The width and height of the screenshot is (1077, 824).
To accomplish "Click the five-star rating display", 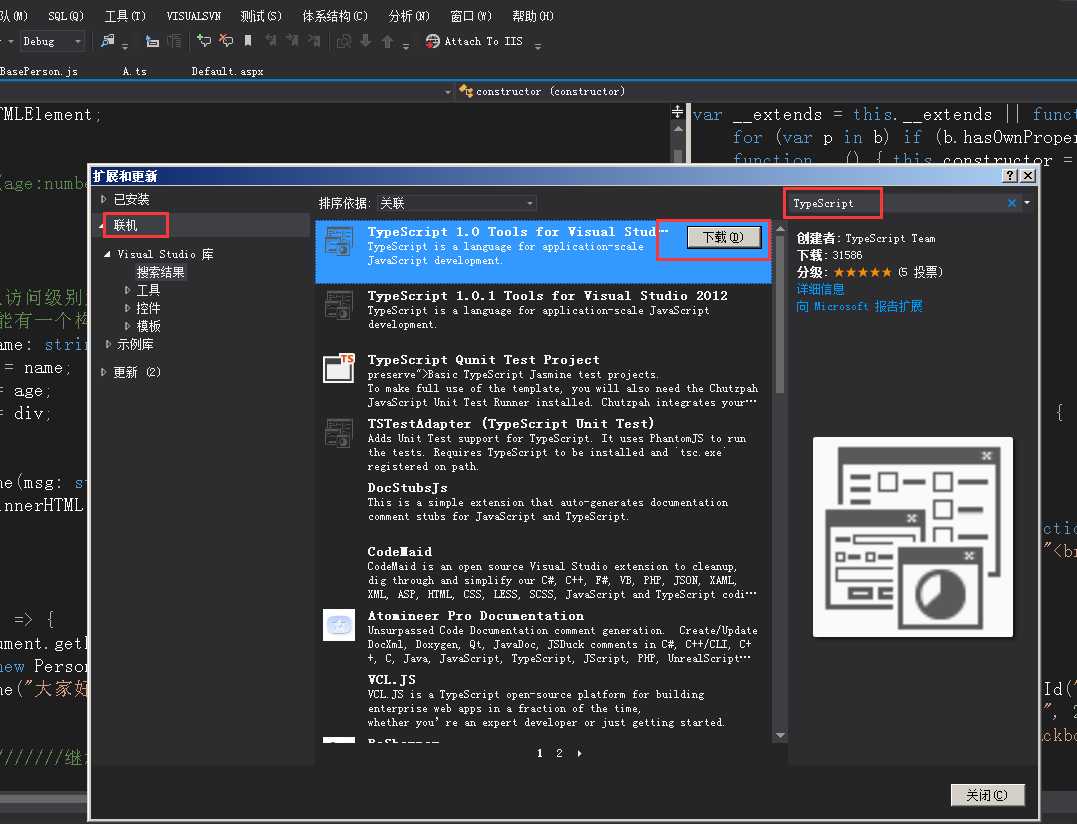I will (x=863, y=273).
